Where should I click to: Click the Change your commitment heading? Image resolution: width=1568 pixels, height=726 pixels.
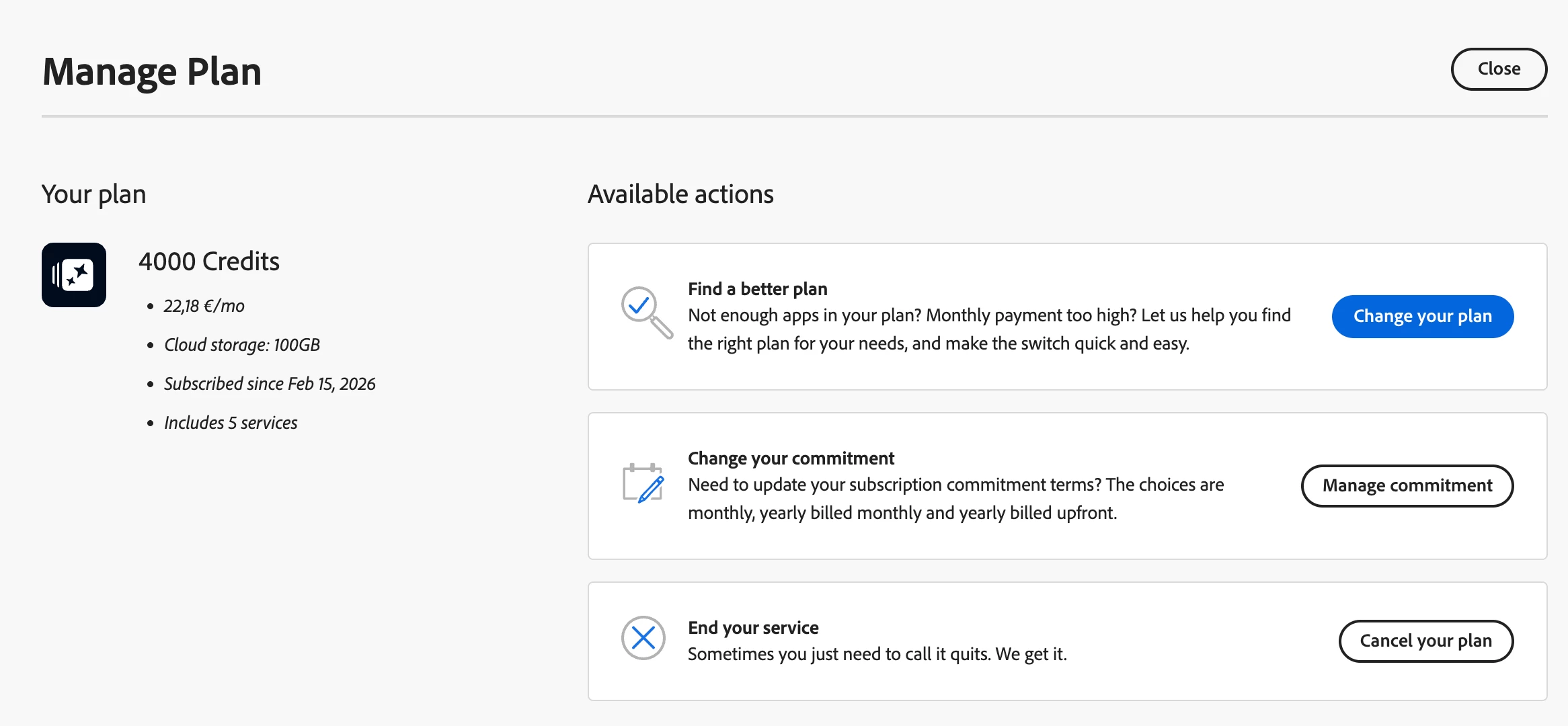coord(791,458)
